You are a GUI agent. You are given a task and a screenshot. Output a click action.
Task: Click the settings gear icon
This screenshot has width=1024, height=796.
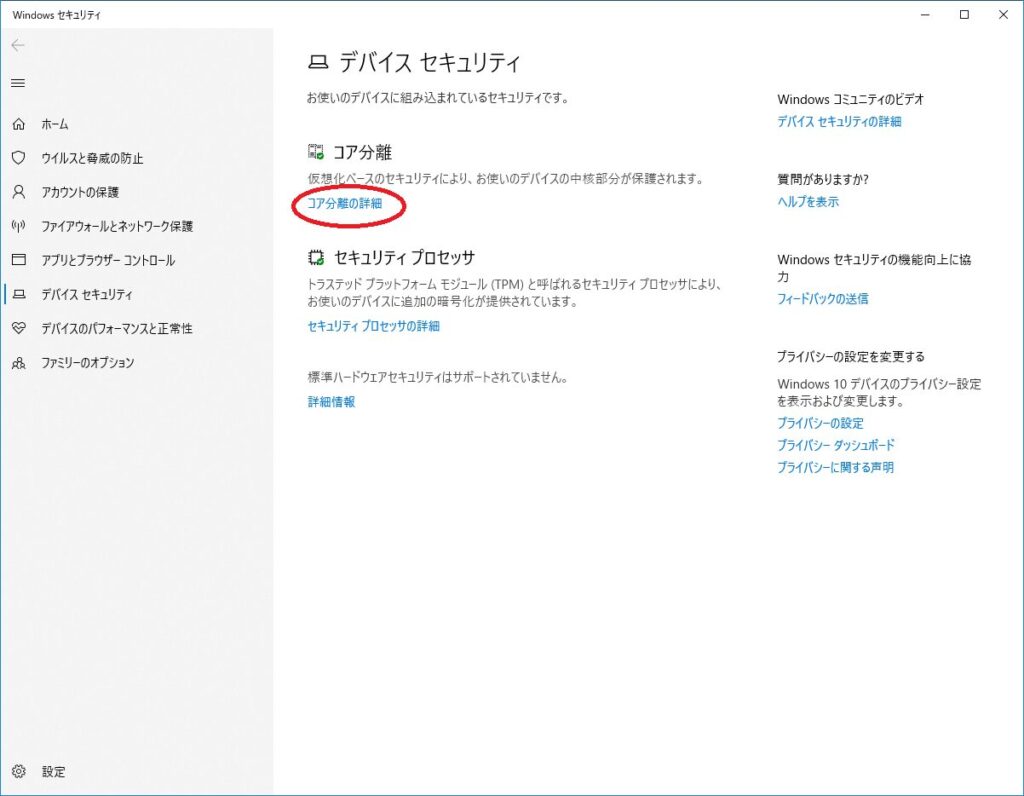click(19, 771)
